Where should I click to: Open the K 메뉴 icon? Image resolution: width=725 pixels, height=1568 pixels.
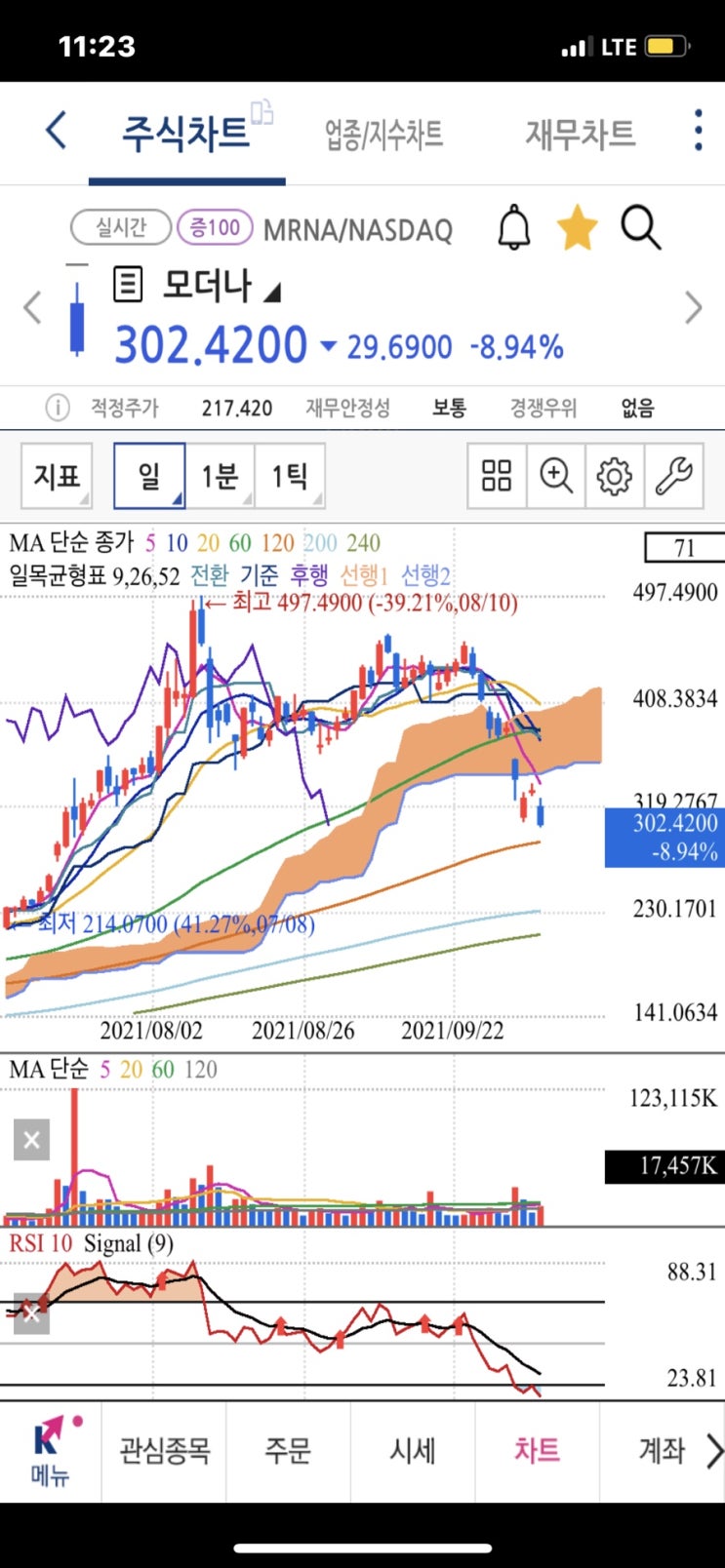(51, 1451)
